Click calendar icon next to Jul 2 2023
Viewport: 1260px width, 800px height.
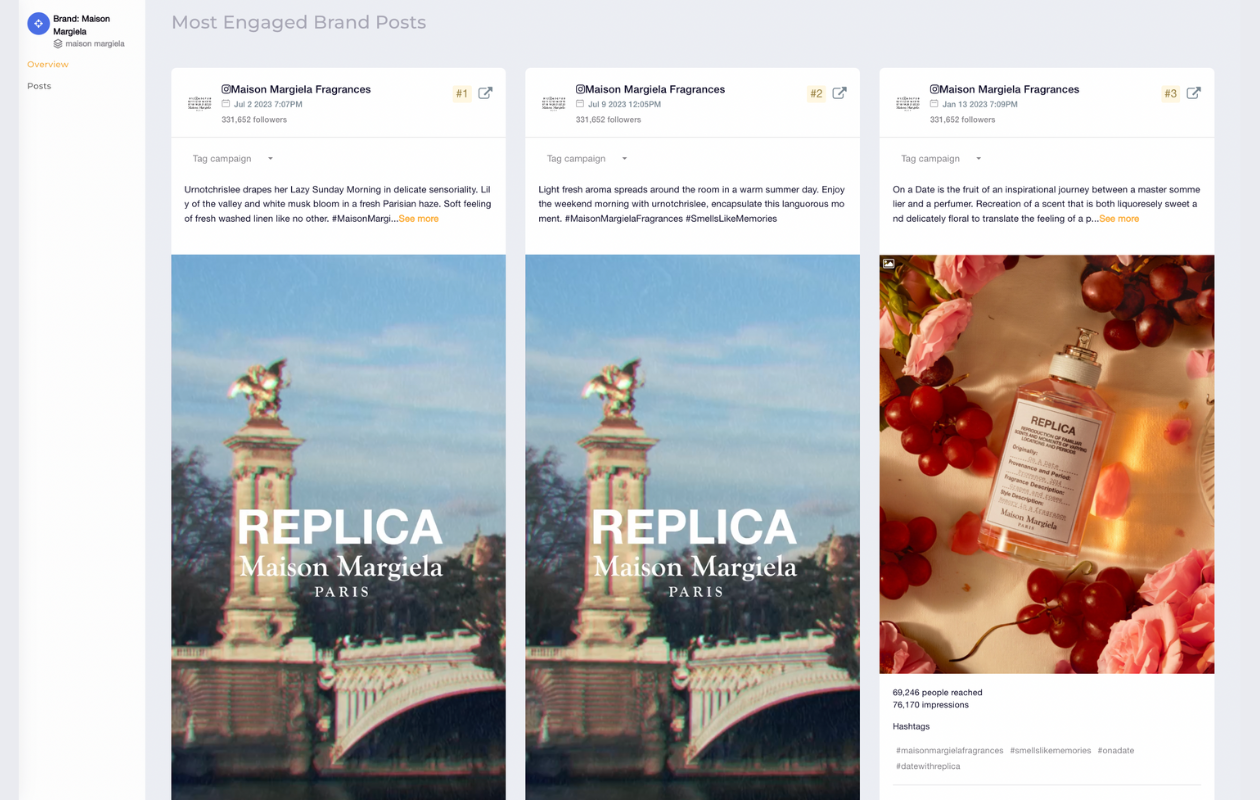[x=226, y=104]
